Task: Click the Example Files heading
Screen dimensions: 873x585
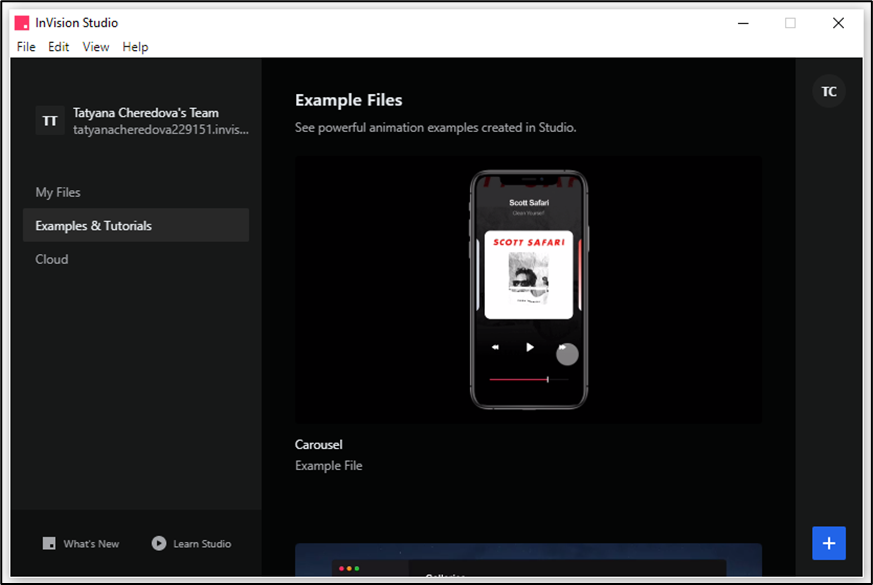Action: [349, 100]
